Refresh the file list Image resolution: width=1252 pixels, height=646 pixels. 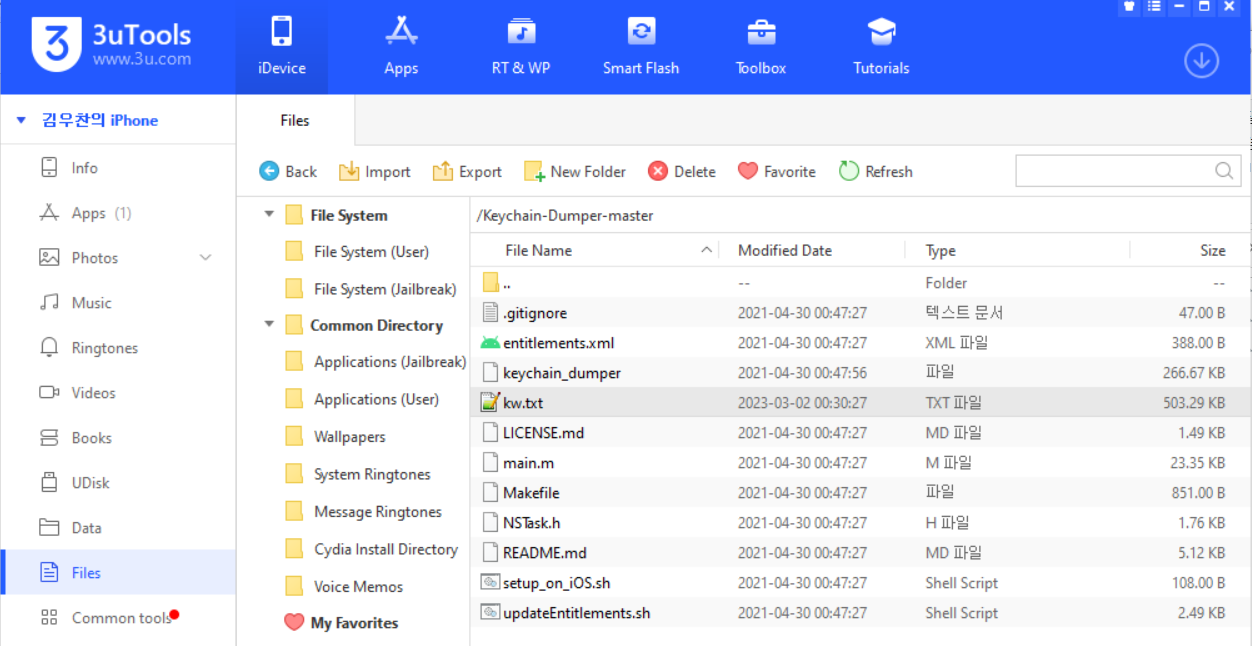pos(876,171)
